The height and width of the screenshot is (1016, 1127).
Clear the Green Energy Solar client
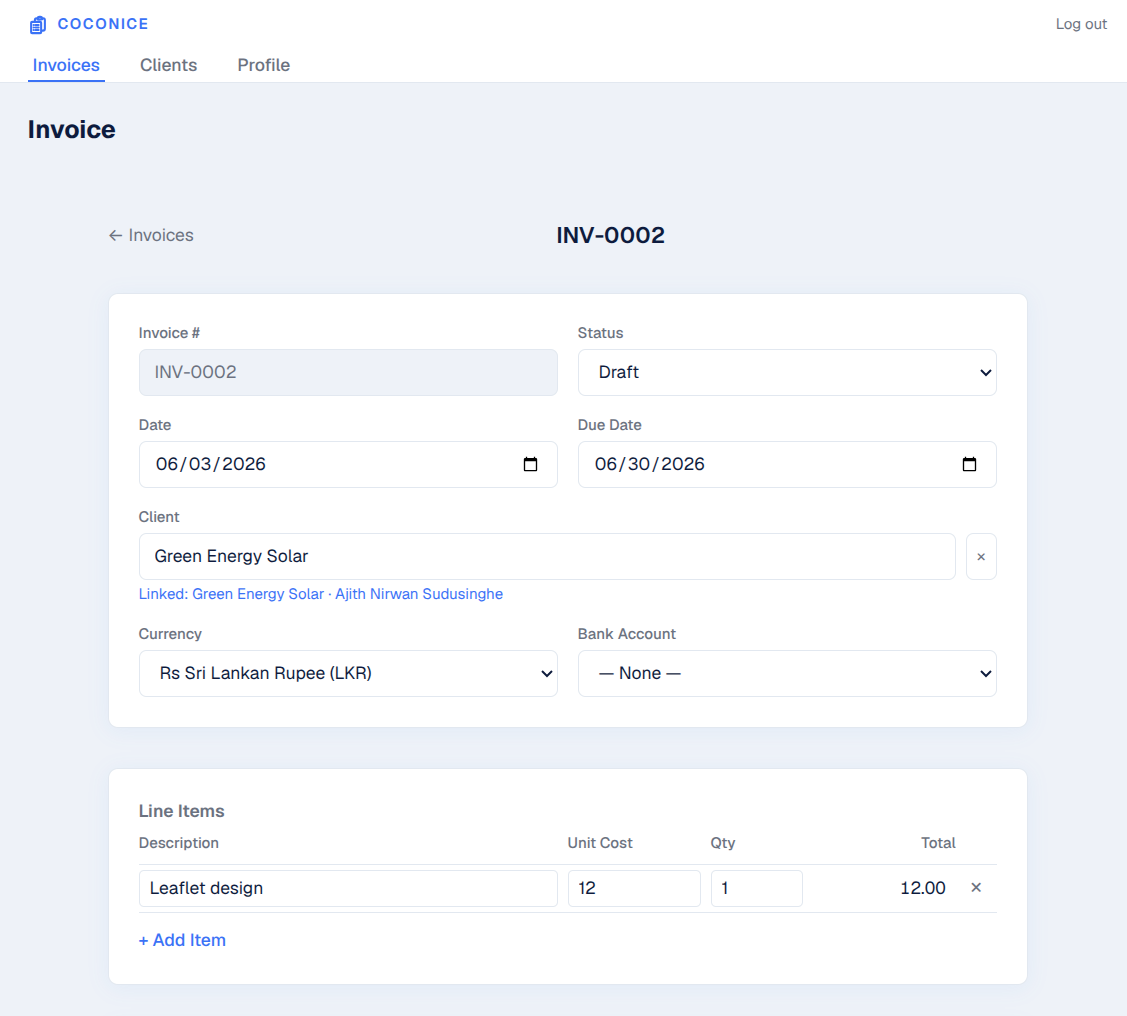click(x=981, y=557)
